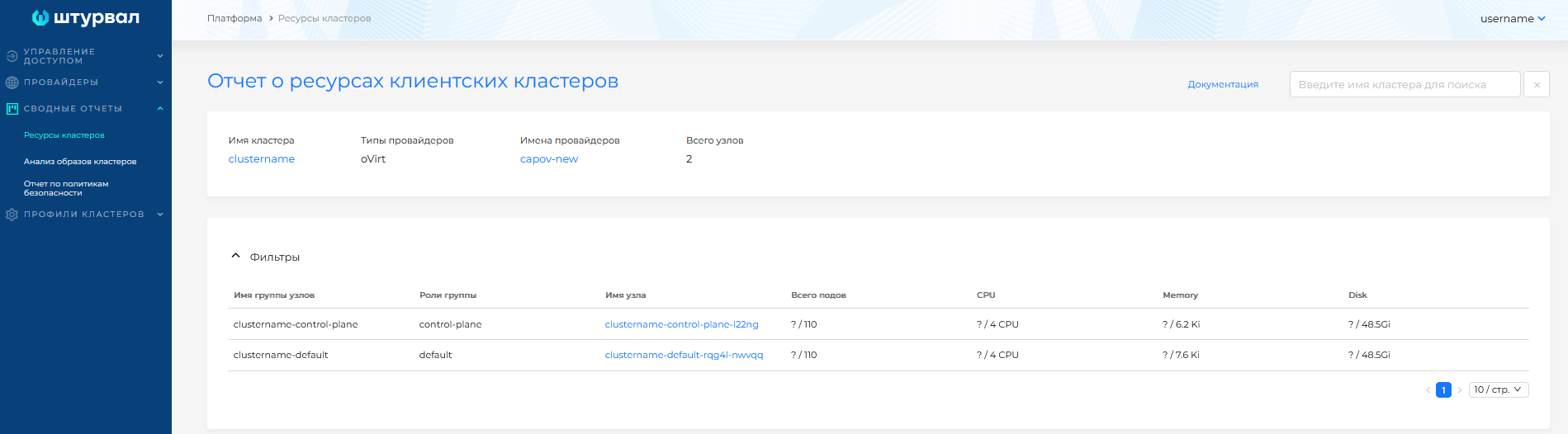Go to the previous page arrow
This screenshot has width=1568, height=434.
[x=1428, y=390]
